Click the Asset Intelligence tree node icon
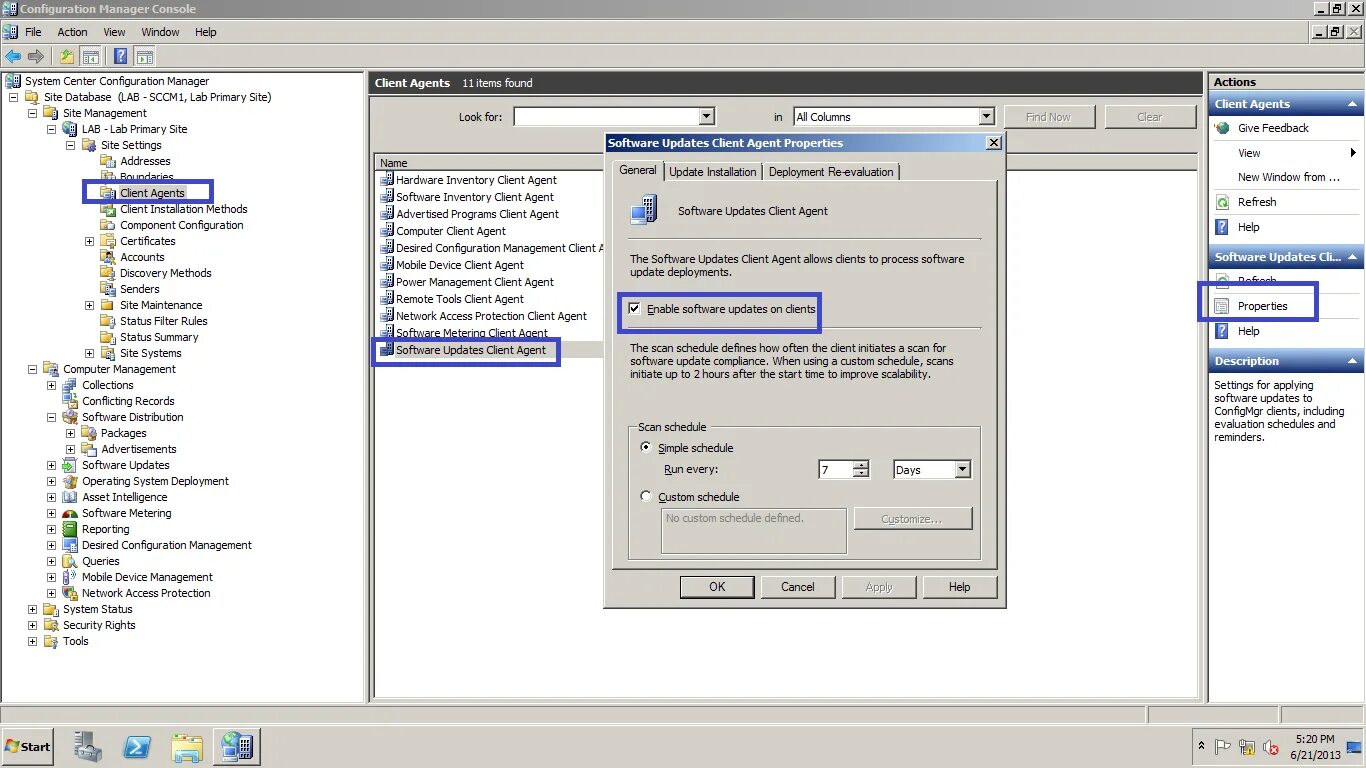This screenshot has height=768, width=1366. point(70,497)
